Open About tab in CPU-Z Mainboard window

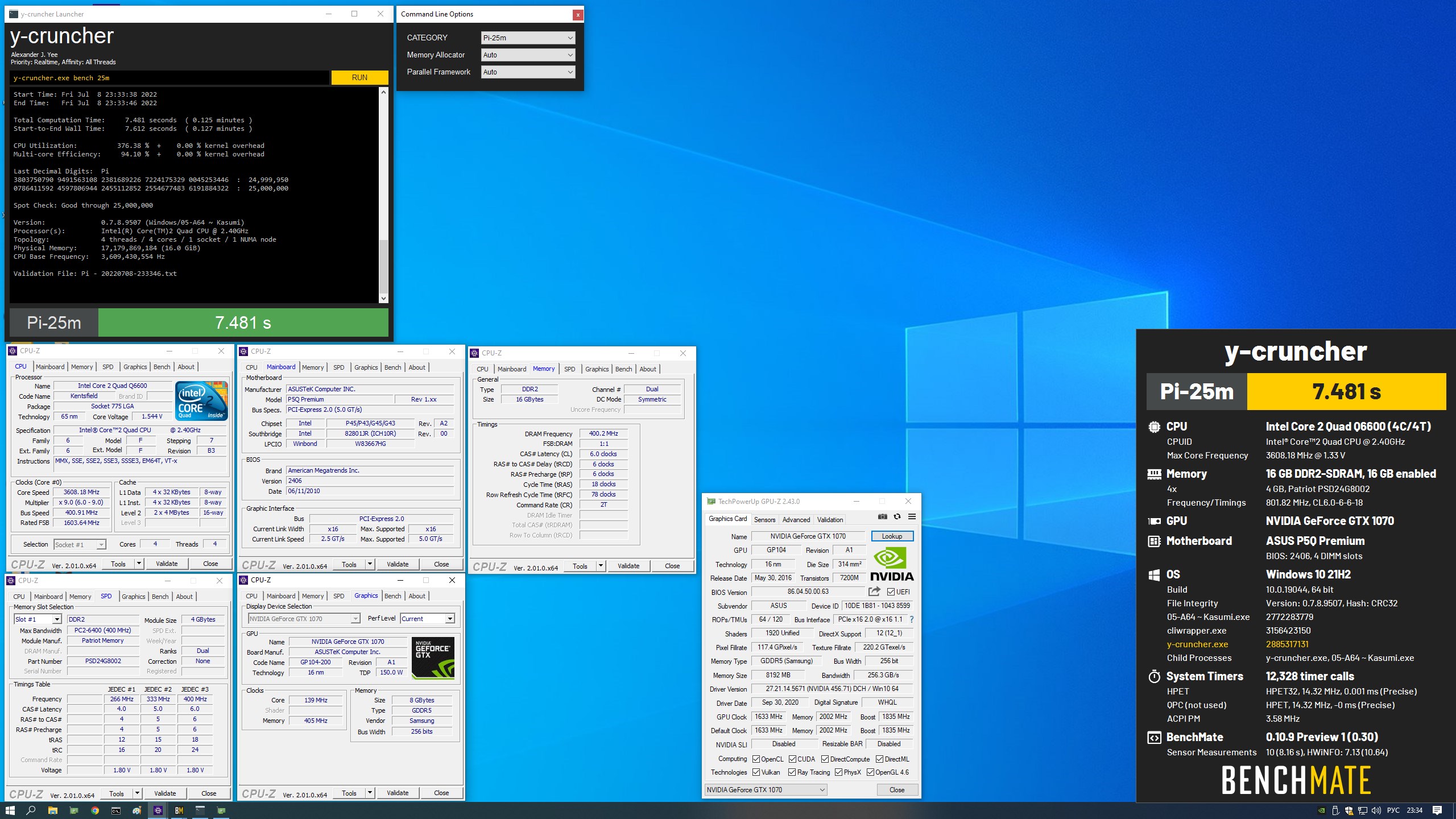417,367
